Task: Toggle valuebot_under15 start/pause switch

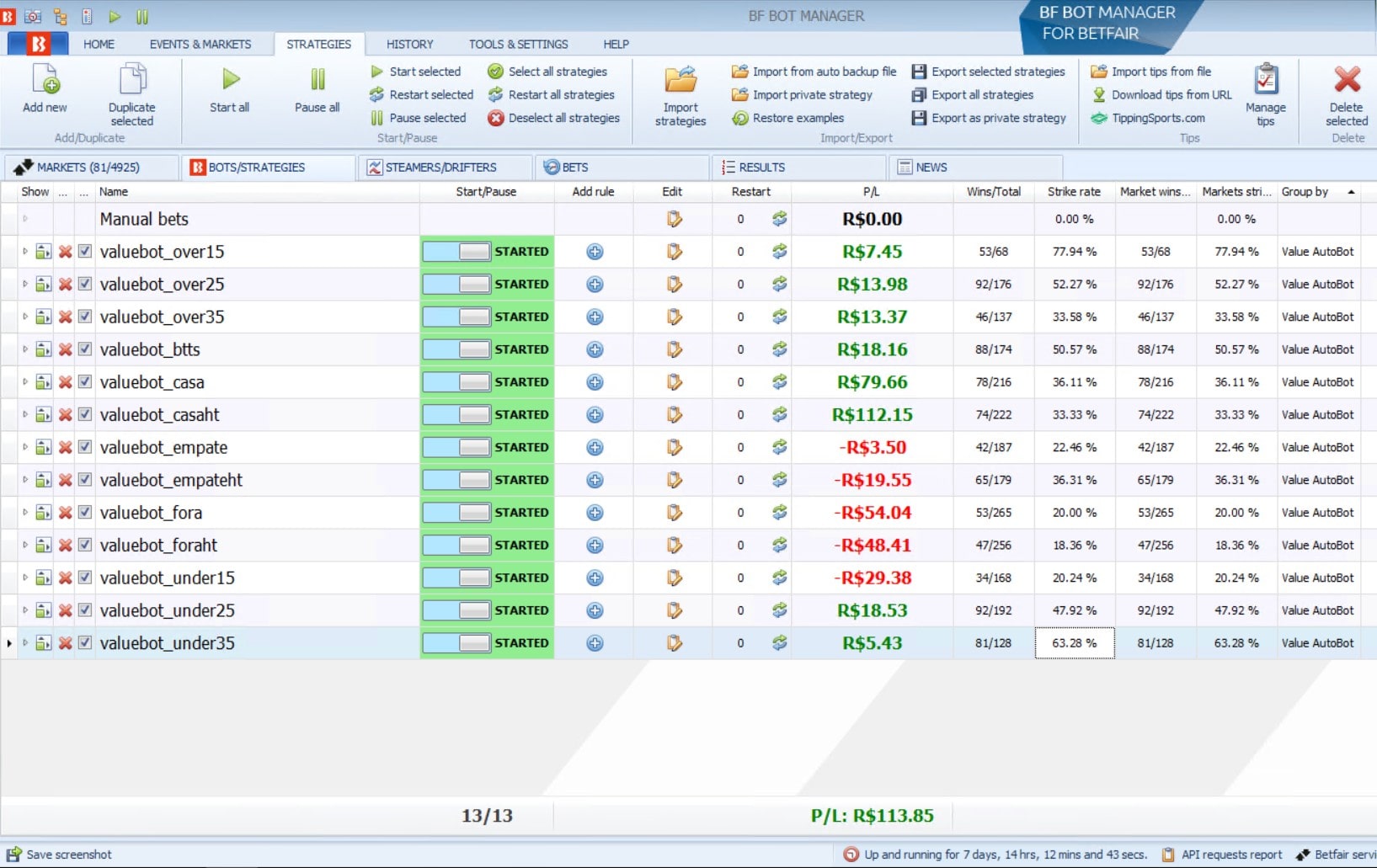Action: click(x=456, y=578)
